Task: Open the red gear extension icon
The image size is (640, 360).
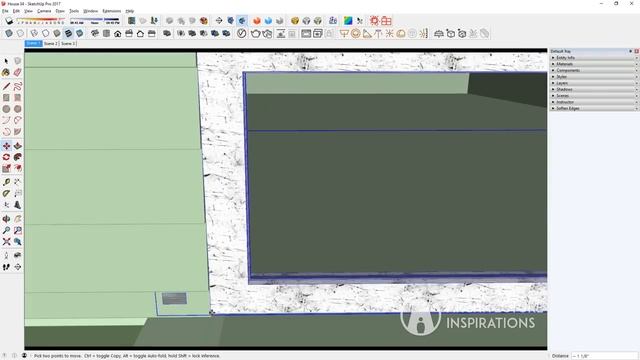Action: coord(374,20)
